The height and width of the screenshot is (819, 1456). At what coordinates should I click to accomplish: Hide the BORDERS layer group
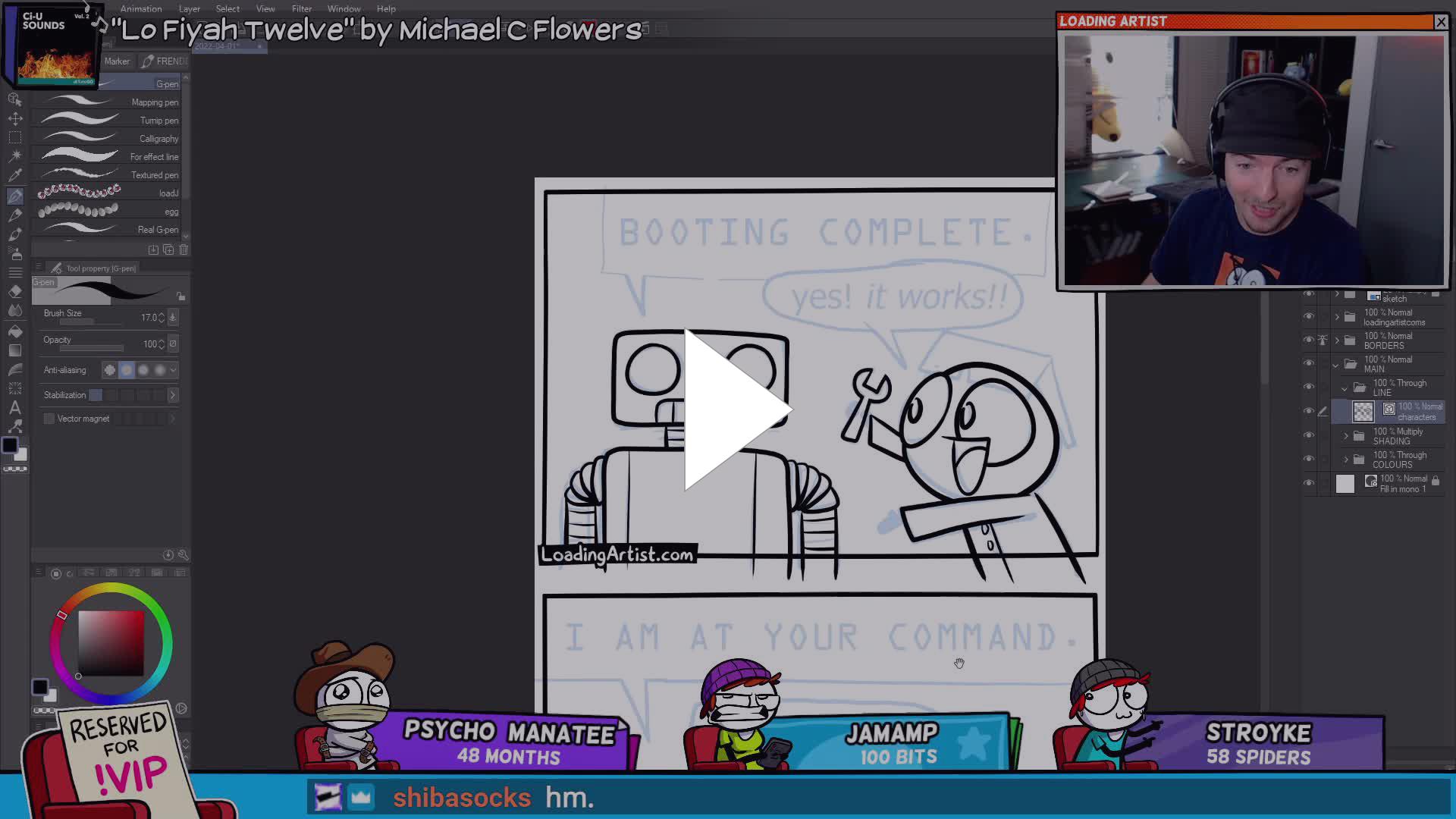[1309, 340]
